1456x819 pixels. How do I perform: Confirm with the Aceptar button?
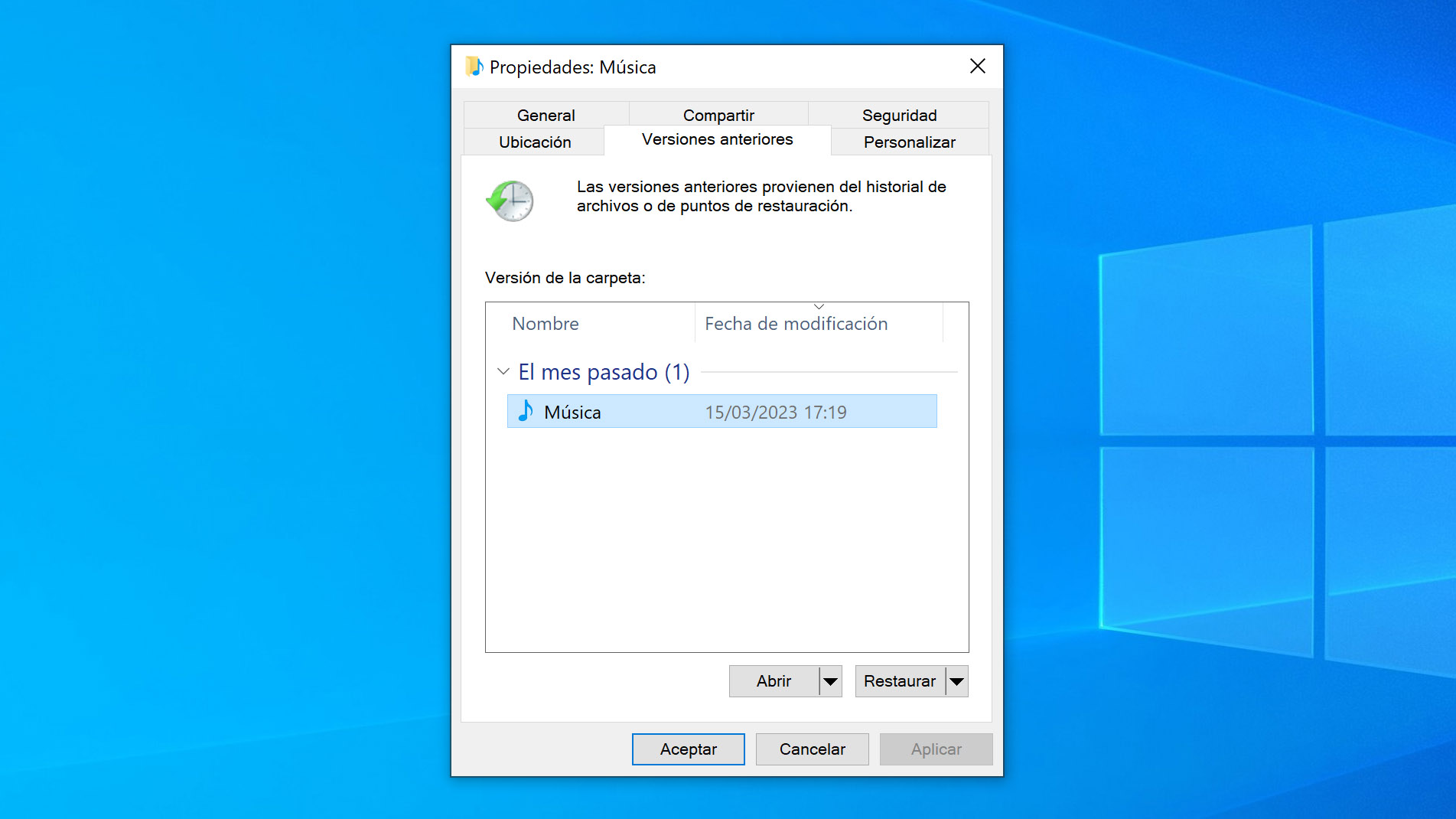(688, 749)
